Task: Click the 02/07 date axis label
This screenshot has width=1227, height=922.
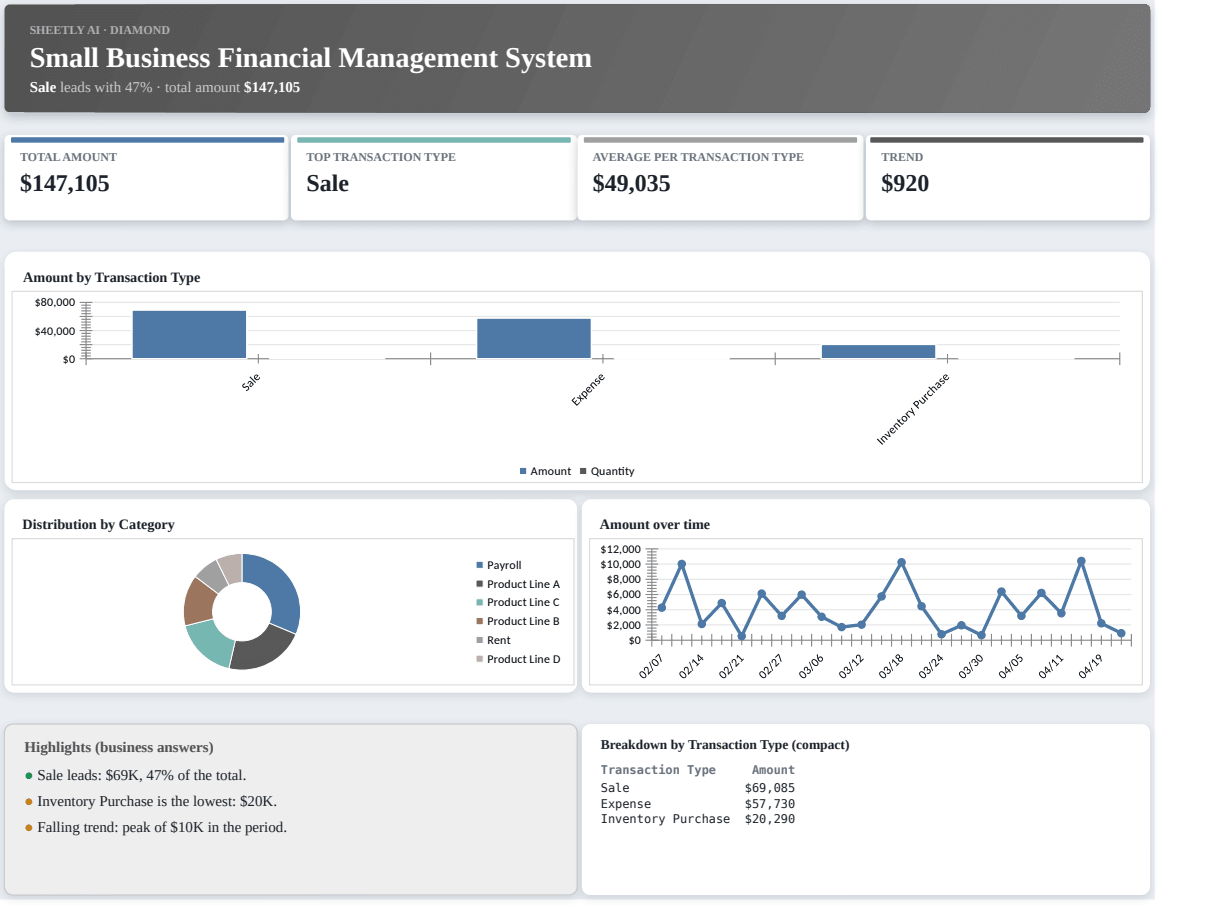Action: coord(652,667)
